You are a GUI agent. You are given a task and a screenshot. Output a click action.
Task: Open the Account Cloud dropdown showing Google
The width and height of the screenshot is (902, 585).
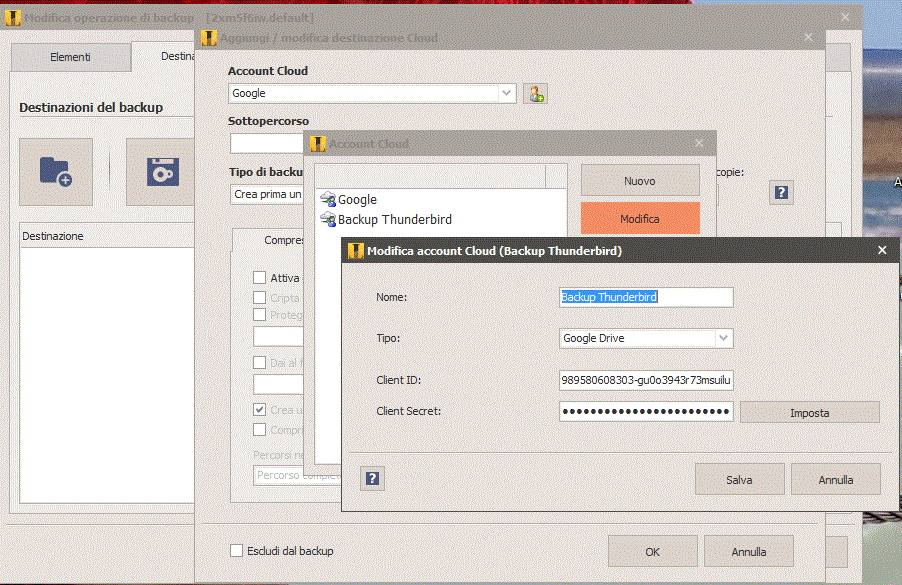click(x=506, y=93)
